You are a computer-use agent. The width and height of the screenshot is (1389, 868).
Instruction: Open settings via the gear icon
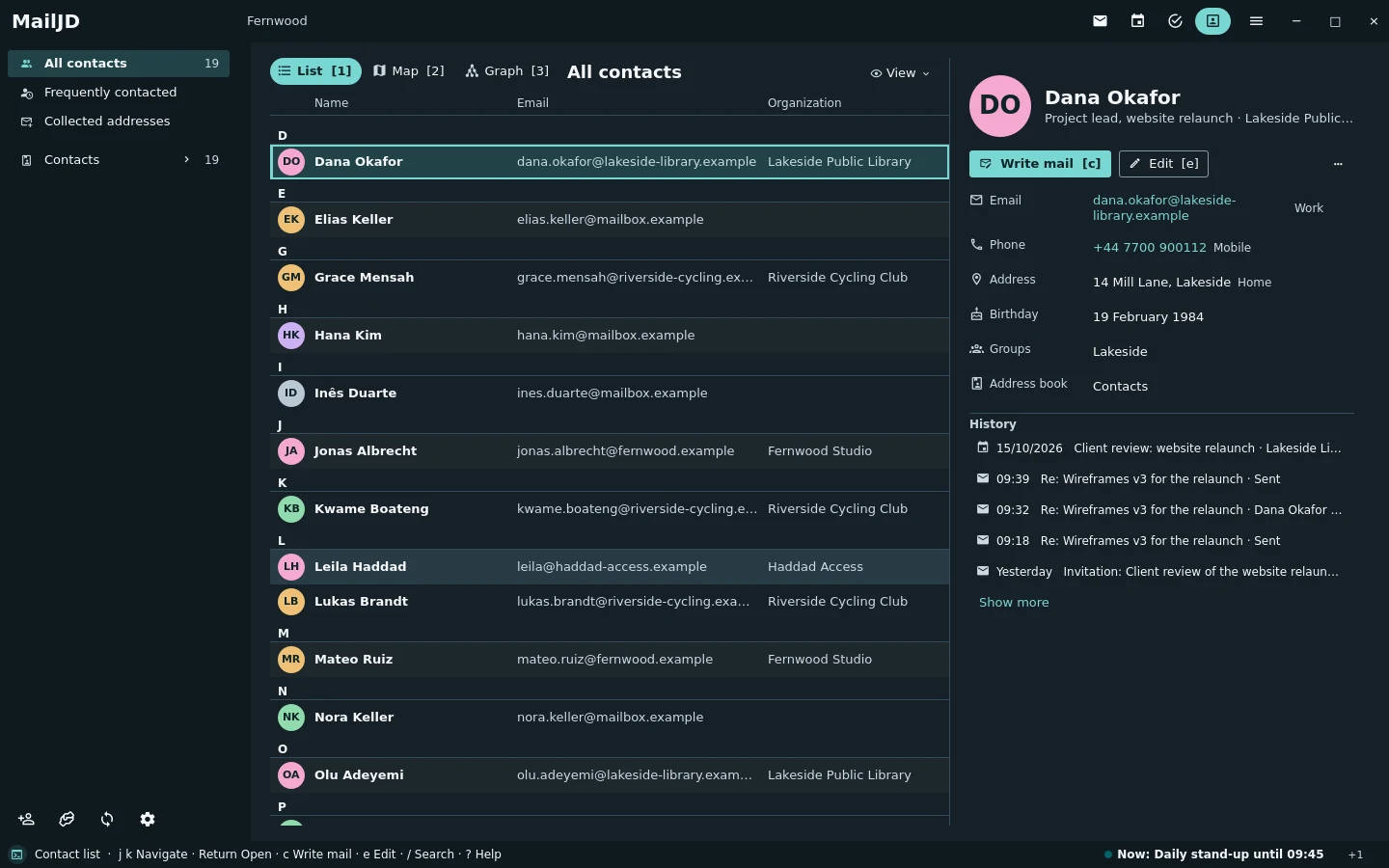148,819
